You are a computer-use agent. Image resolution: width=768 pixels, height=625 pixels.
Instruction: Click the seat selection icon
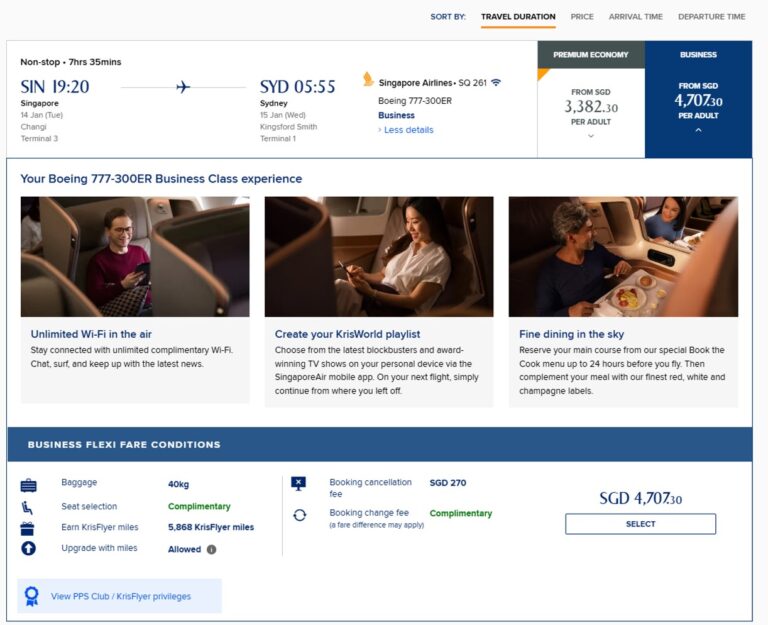coord(28,507)
